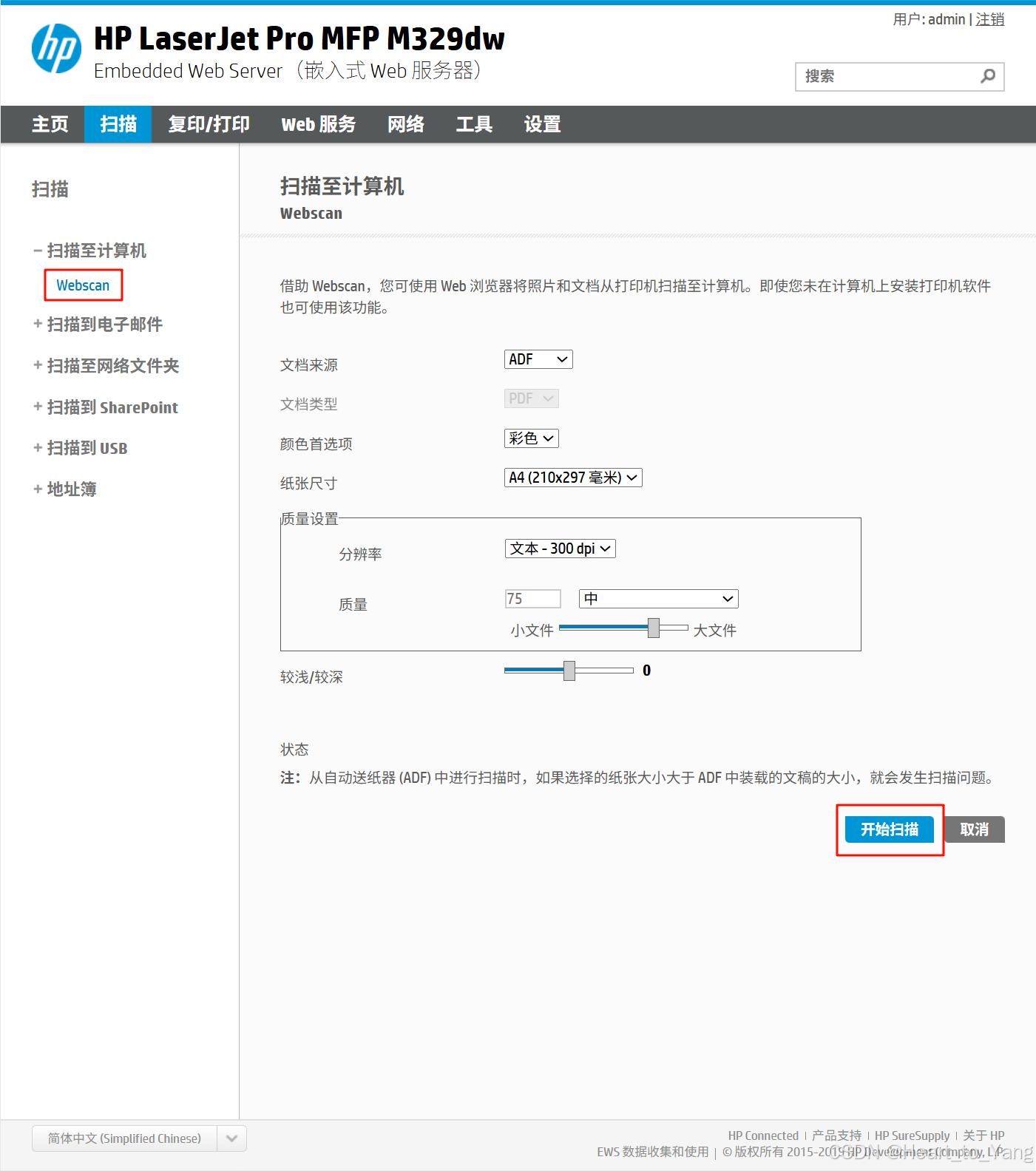The image size is (1036, 1171).
Task: Open the 网络 tab
Action: 405,124
